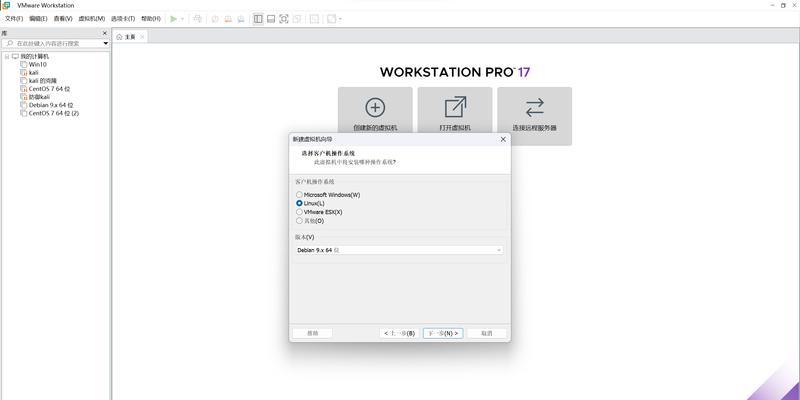
Task: Select the Win10 virtual machine
Action: pyautogui.click(x=37, y=64)
